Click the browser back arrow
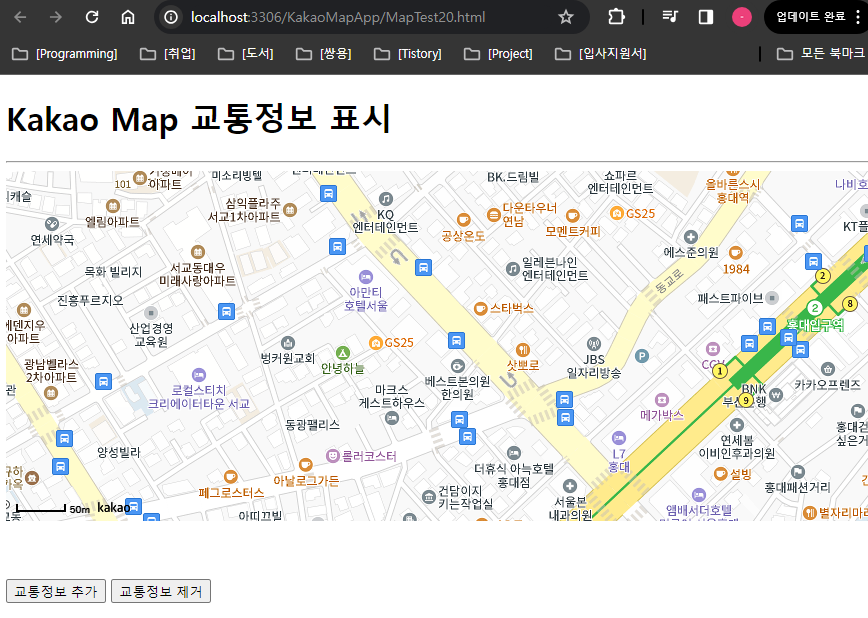The height and width of the screenshot is (618, 868). click(x=20, y=17)
